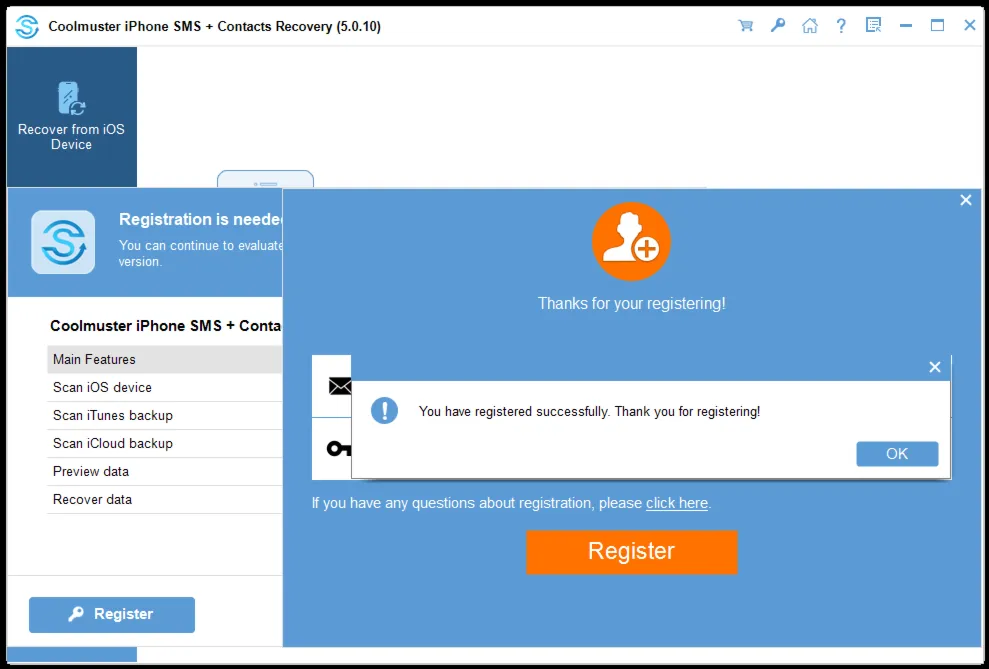Viewport: 989px width, 669px height.
Task: Click the orange add-user icon
Action: 631,241
